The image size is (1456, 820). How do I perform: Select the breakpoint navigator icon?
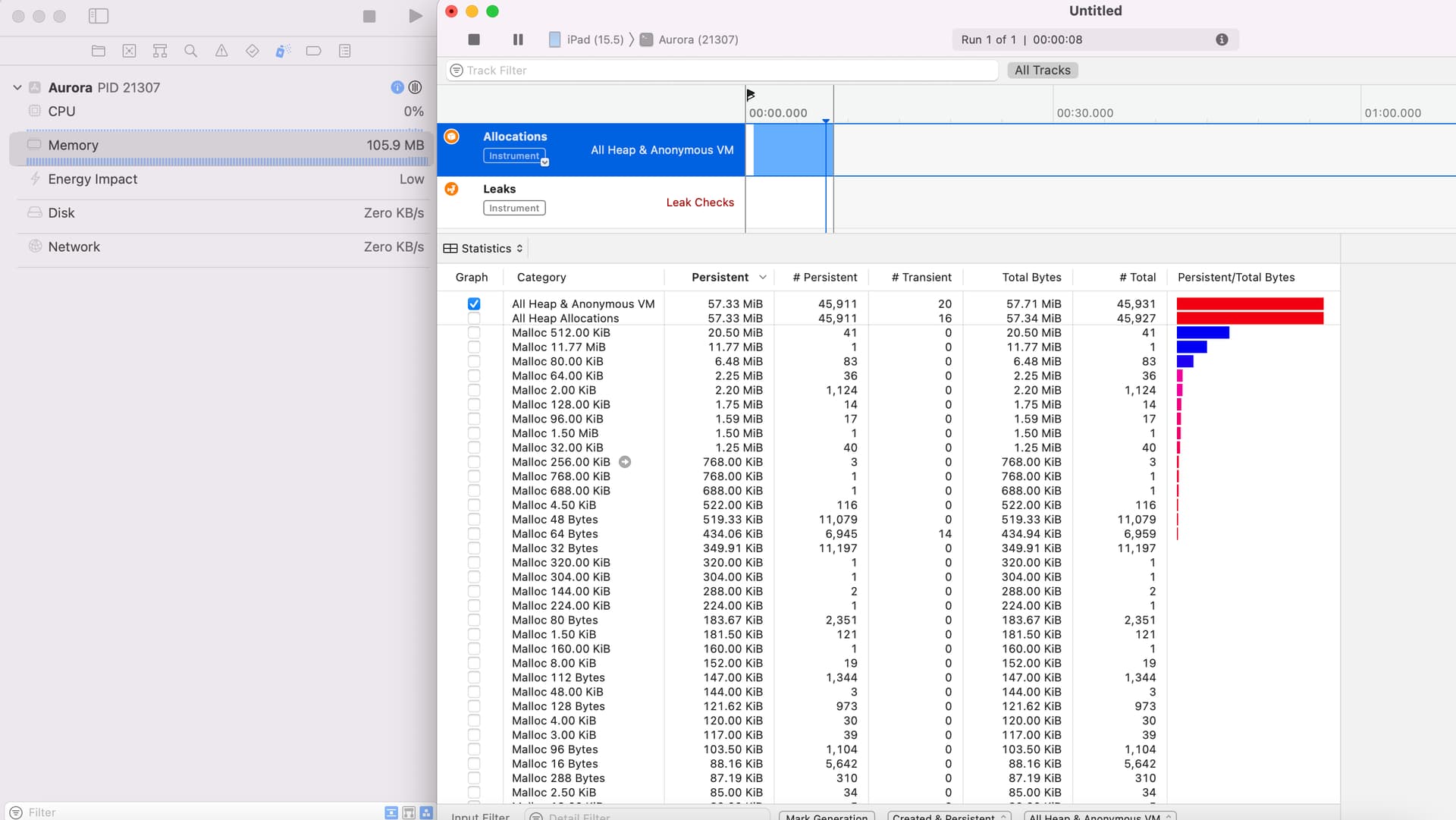(x=313, y=51)
